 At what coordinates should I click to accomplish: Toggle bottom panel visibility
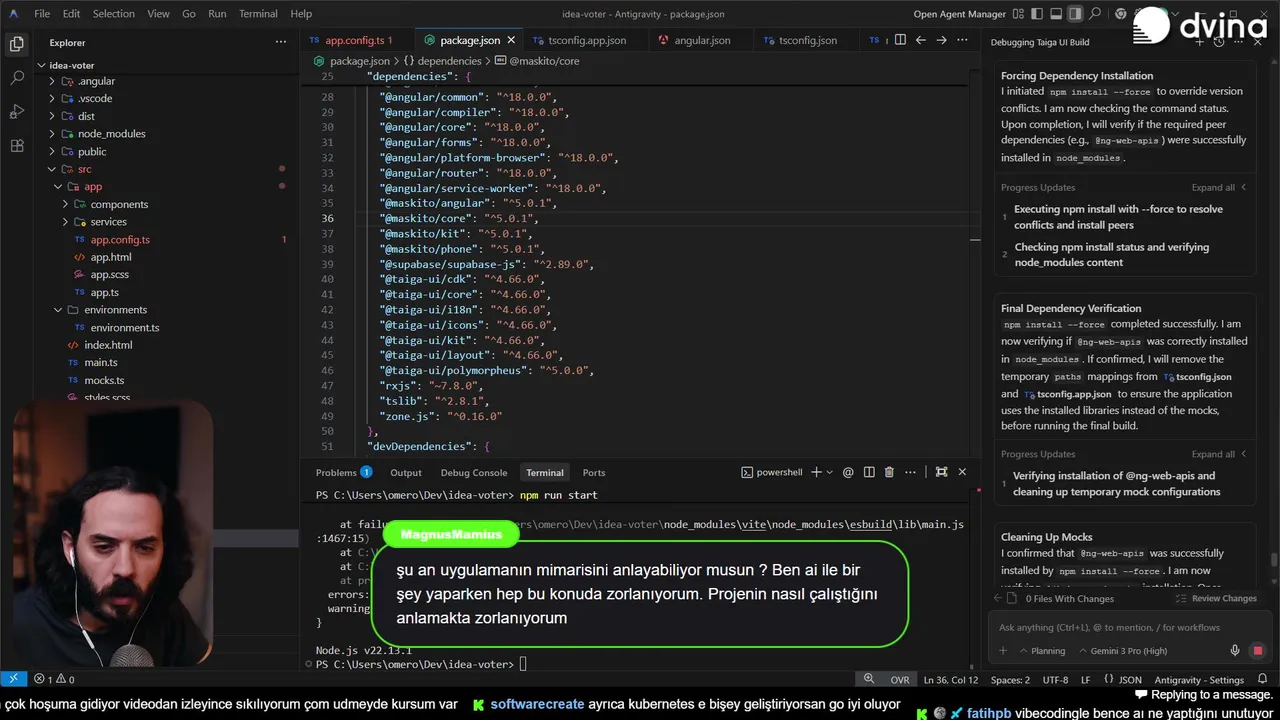[1055, 14]
